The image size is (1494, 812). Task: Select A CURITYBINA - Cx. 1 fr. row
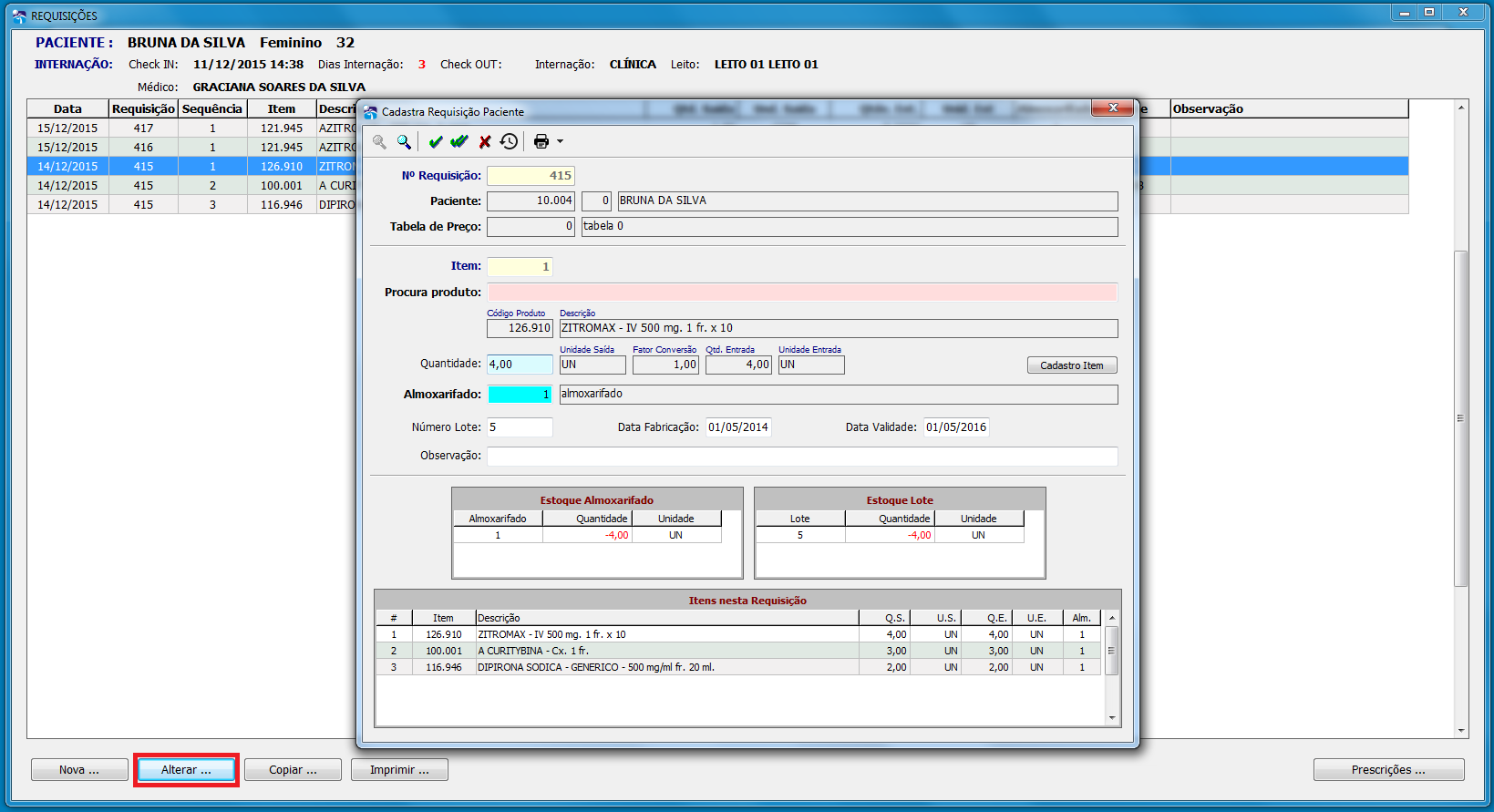[x=738, y=651]
